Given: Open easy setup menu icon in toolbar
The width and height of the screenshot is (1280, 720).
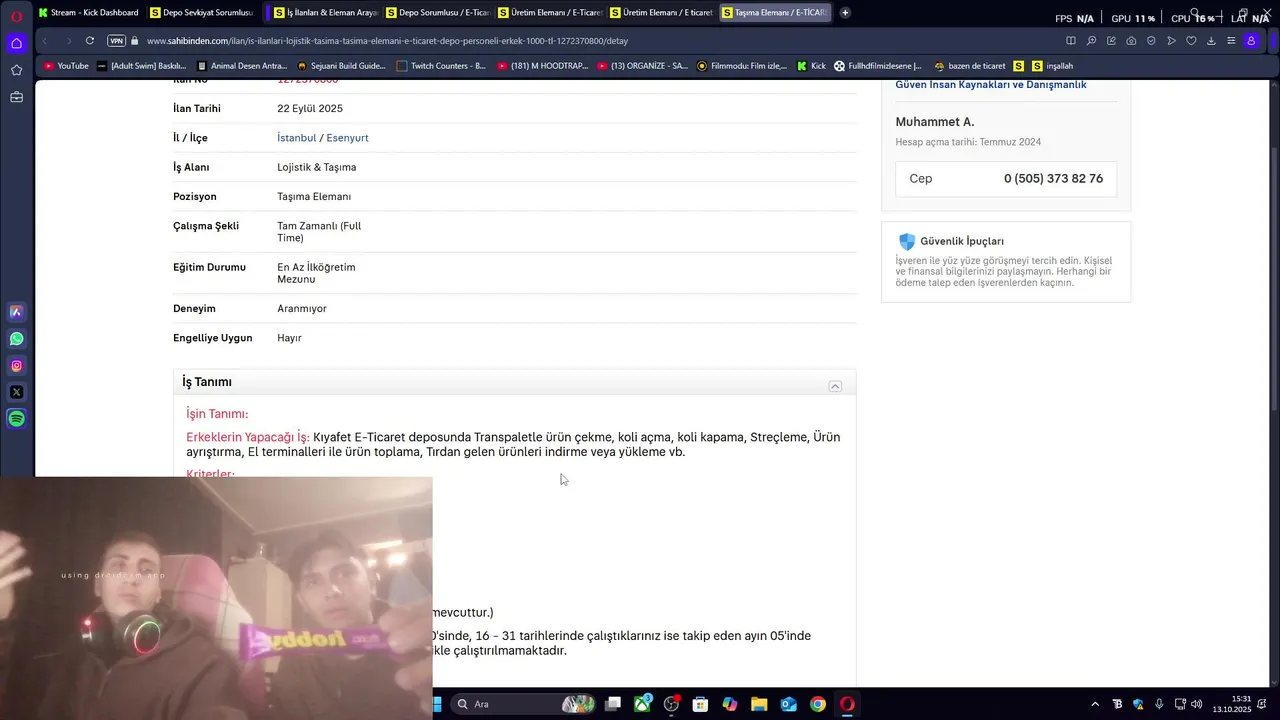Looking at the screenshot, I should pos(1231,41).
